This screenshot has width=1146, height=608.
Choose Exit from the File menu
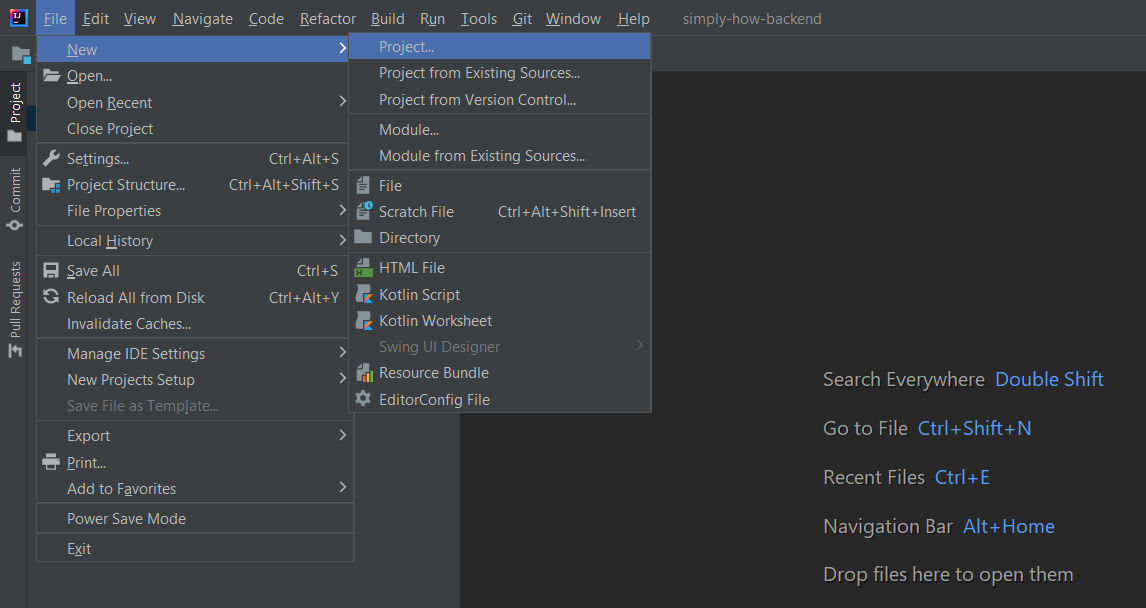tap(195, 549)
